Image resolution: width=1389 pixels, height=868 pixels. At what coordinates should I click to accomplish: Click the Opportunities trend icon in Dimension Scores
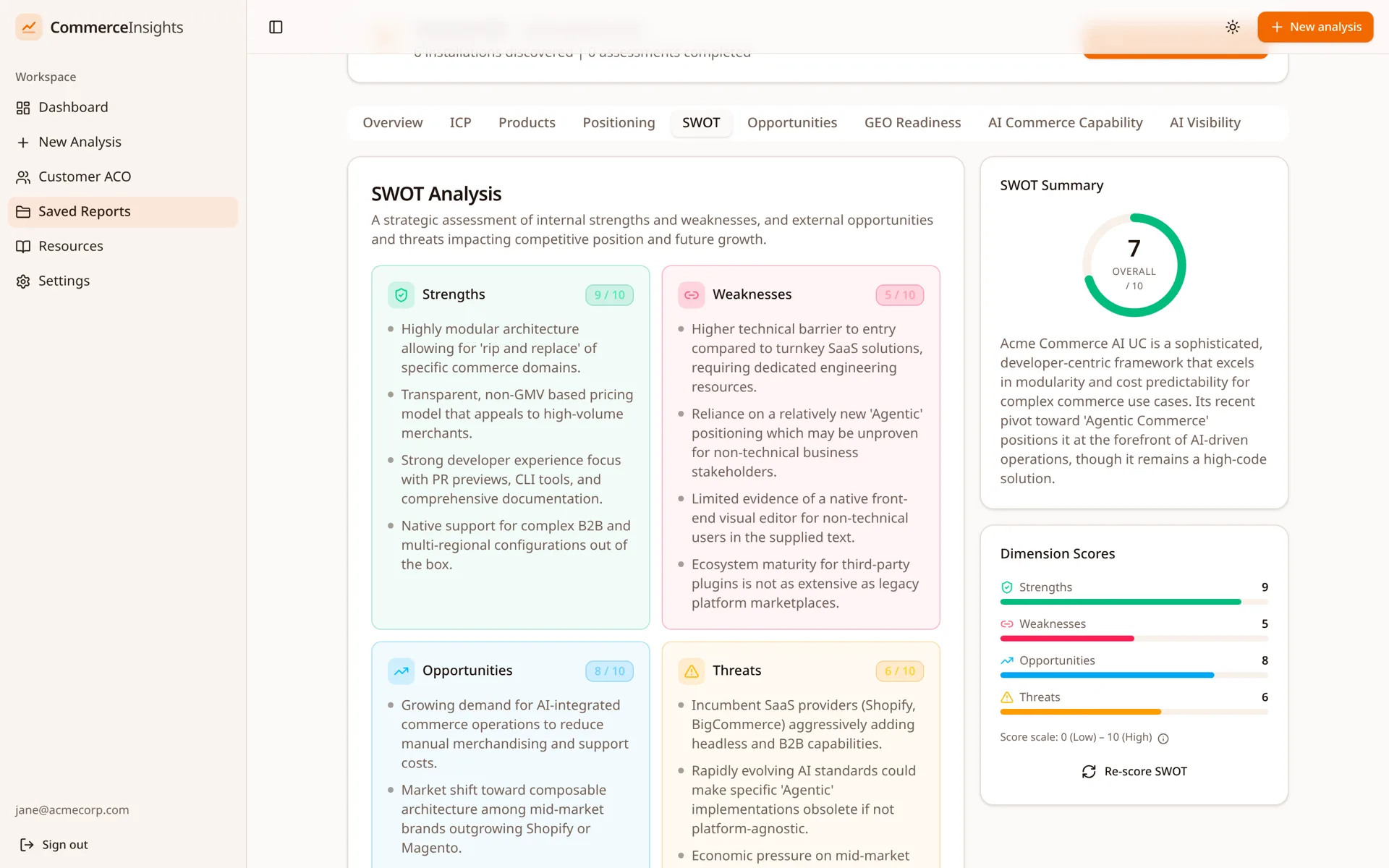(x=1006, y=660)
